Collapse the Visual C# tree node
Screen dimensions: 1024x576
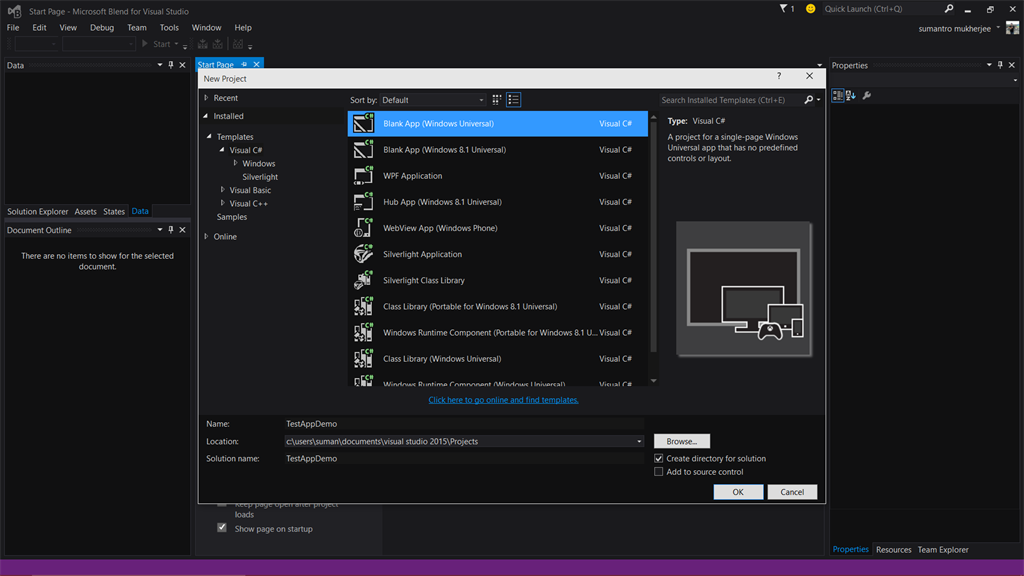coord(222,150)
